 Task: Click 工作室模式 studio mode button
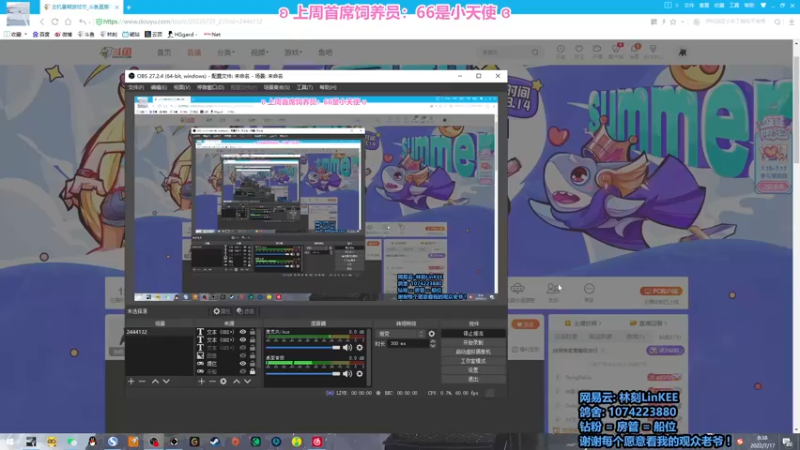473,361
